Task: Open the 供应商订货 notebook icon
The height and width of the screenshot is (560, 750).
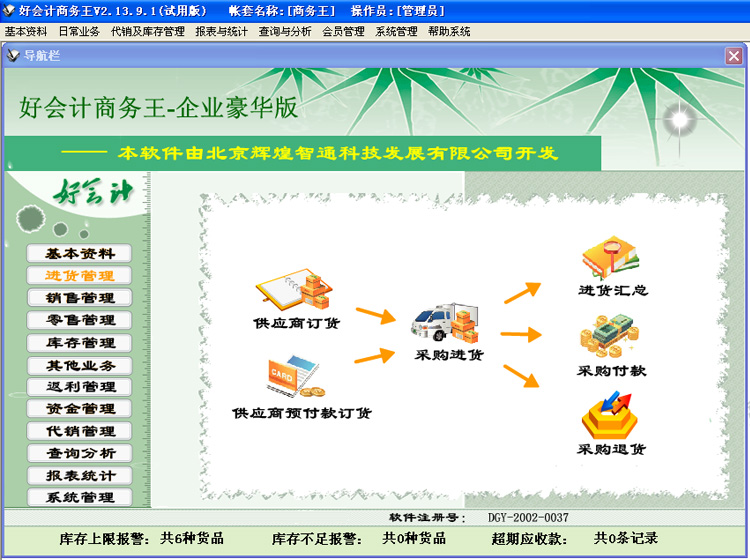Action: [x=294, y=289]
